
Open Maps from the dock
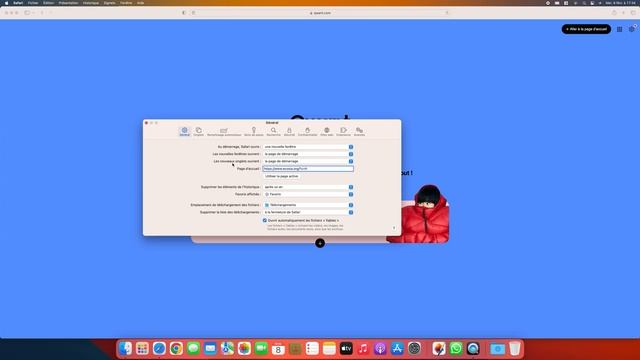coord(227,349)
